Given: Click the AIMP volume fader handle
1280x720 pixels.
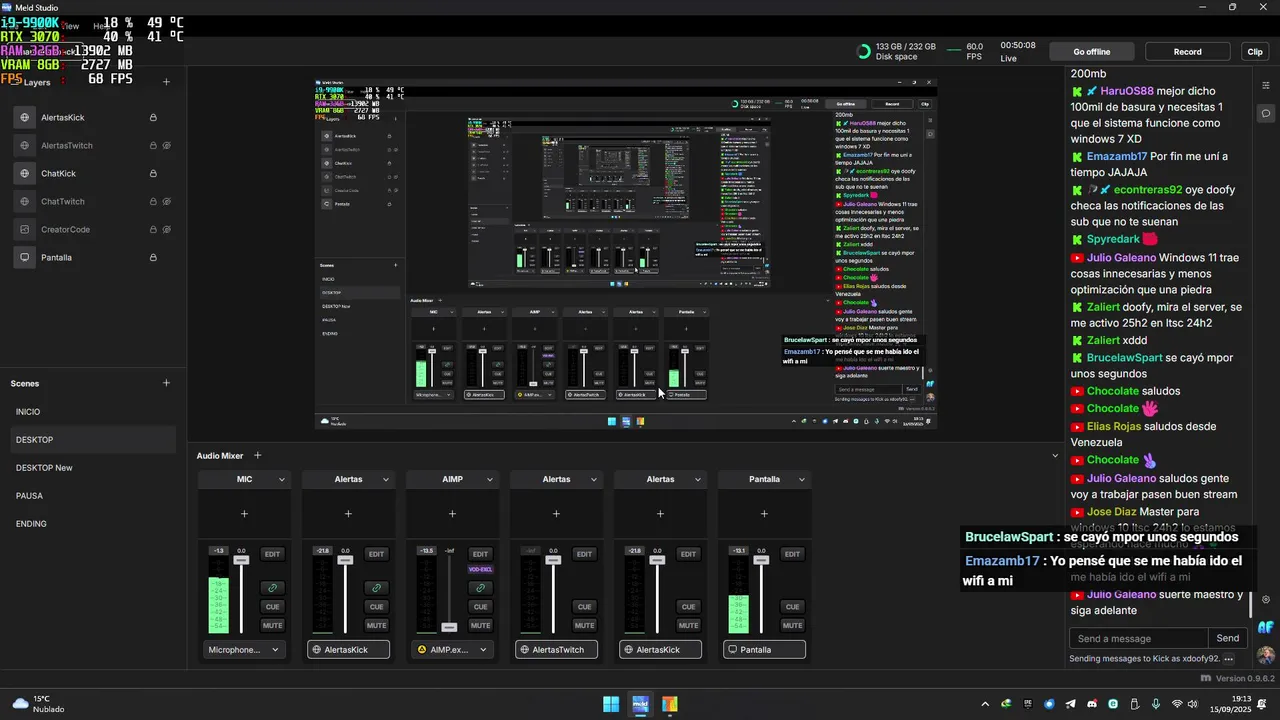Looking at the screenshot, I should 449,627.
